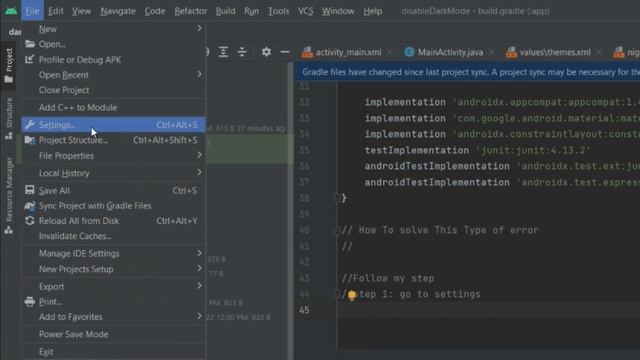Hide project panel with minus icon
This screenshot has height=360, width=640.
(x=285, y=52)
